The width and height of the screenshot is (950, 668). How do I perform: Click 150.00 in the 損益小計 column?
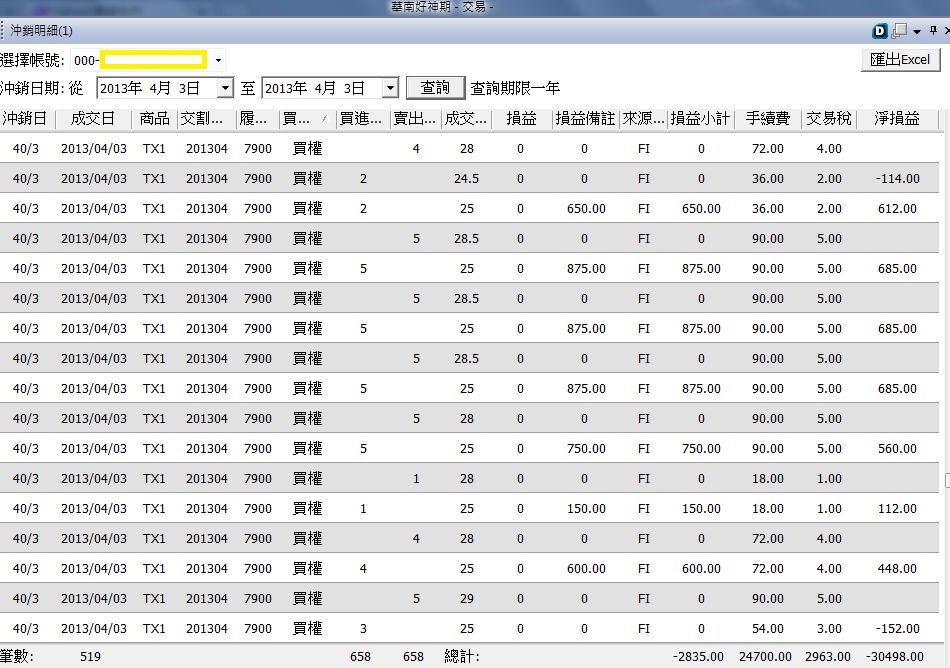click(x=701, y=509)
